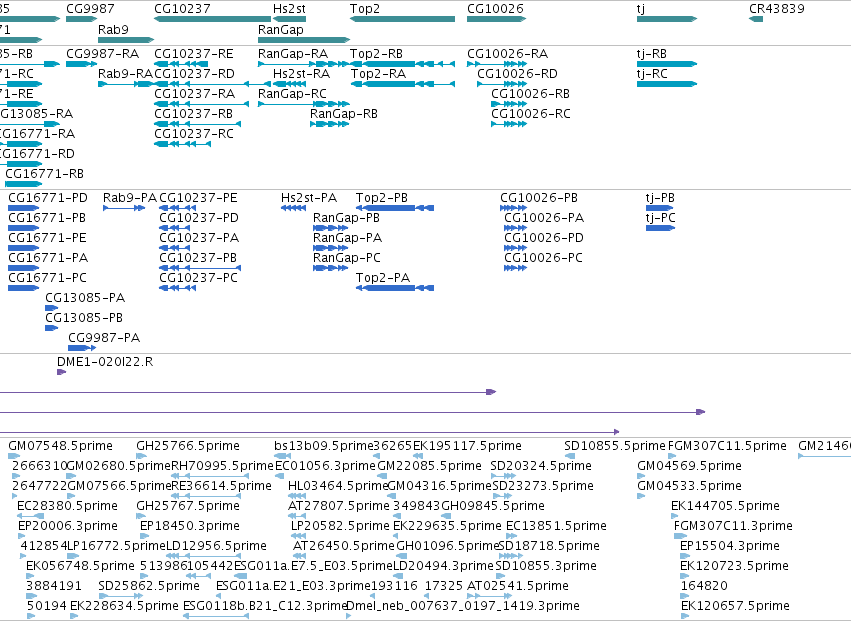Click the tj gene label
The height and width of the screenshot is (621, 851).
click(641, 9)
